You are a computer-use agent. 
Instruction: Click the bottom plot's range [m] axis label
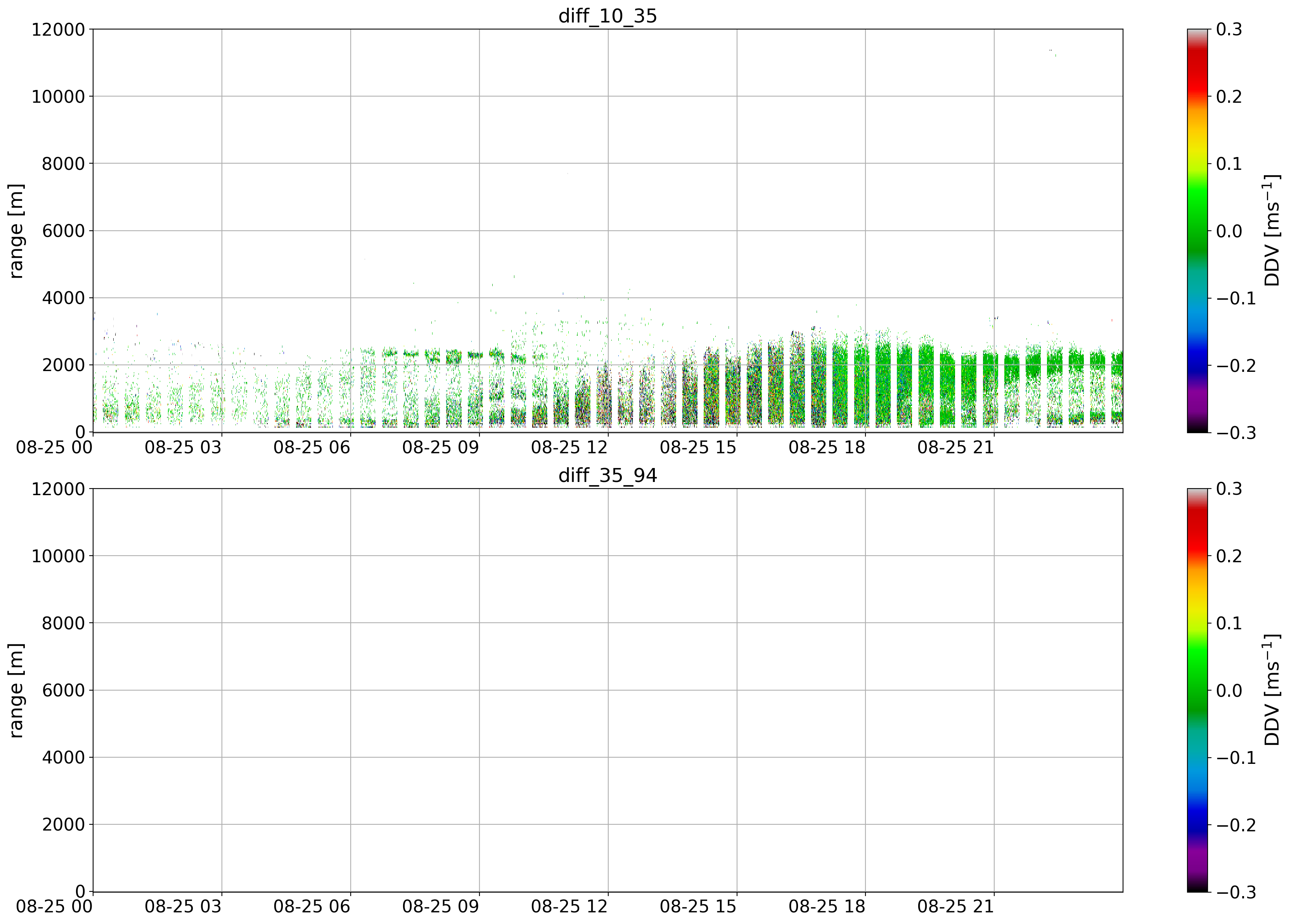tap(16, 690)
